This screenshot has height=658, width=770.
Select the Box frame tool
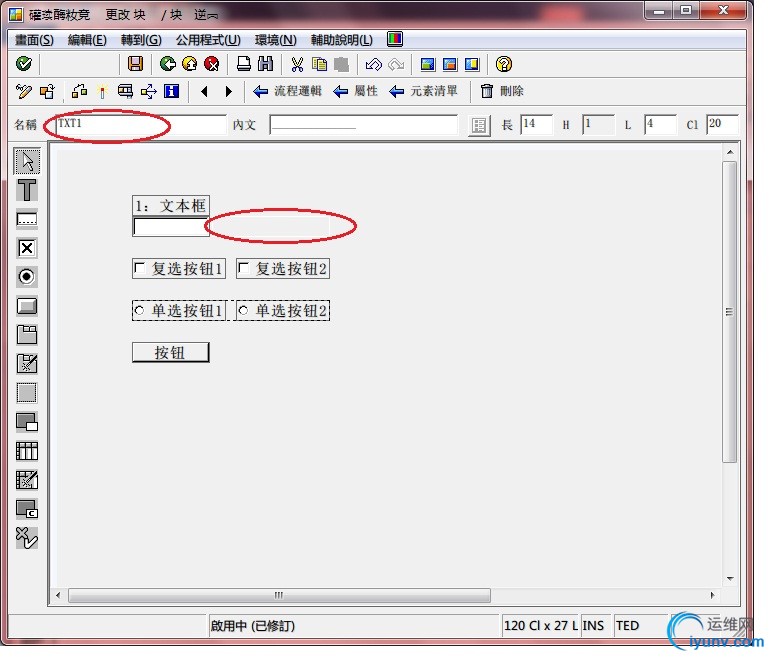[27, 393]
